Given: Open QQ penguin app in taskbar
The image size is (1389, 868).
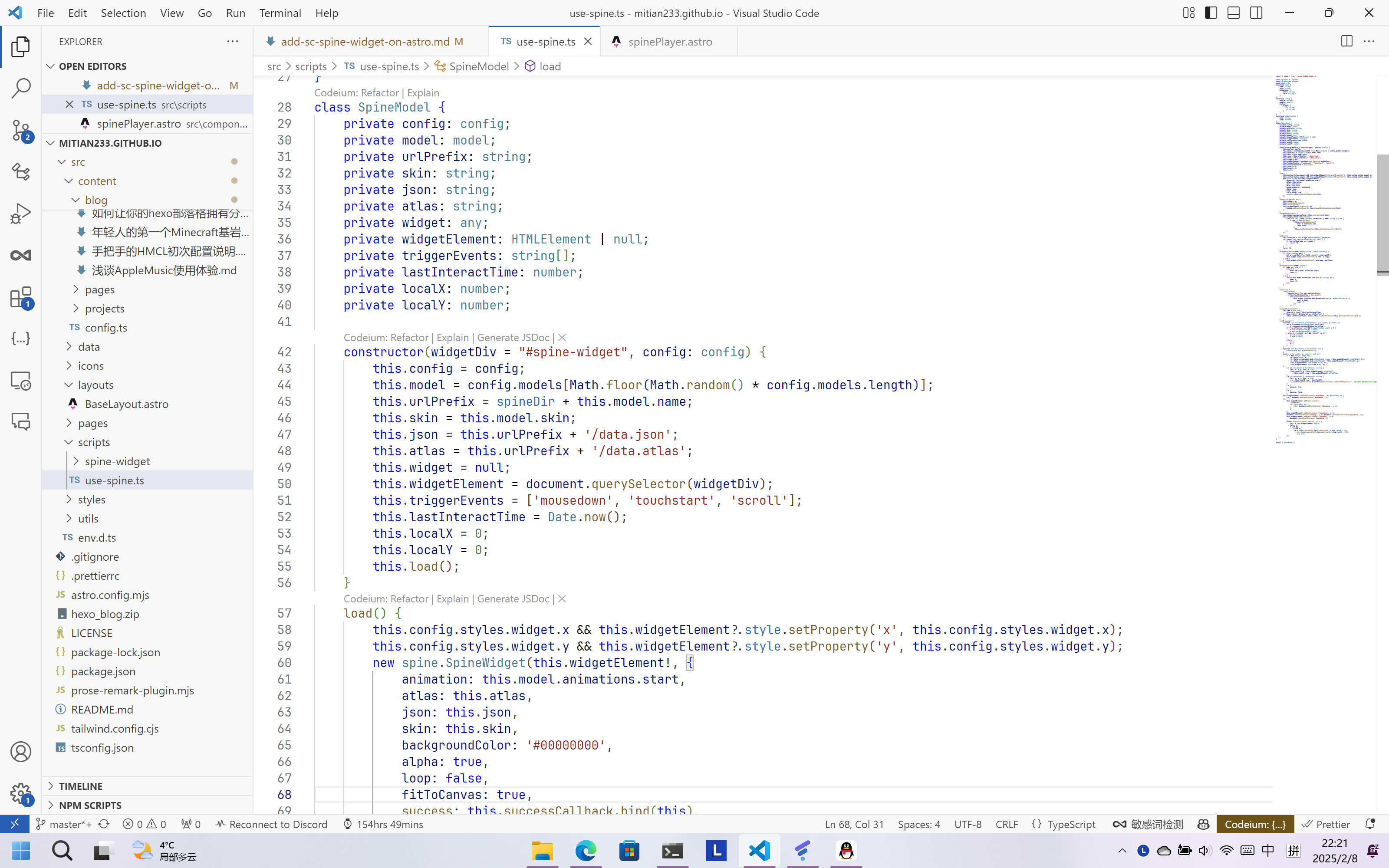Looking at the screenshot, I should (846, 850).
